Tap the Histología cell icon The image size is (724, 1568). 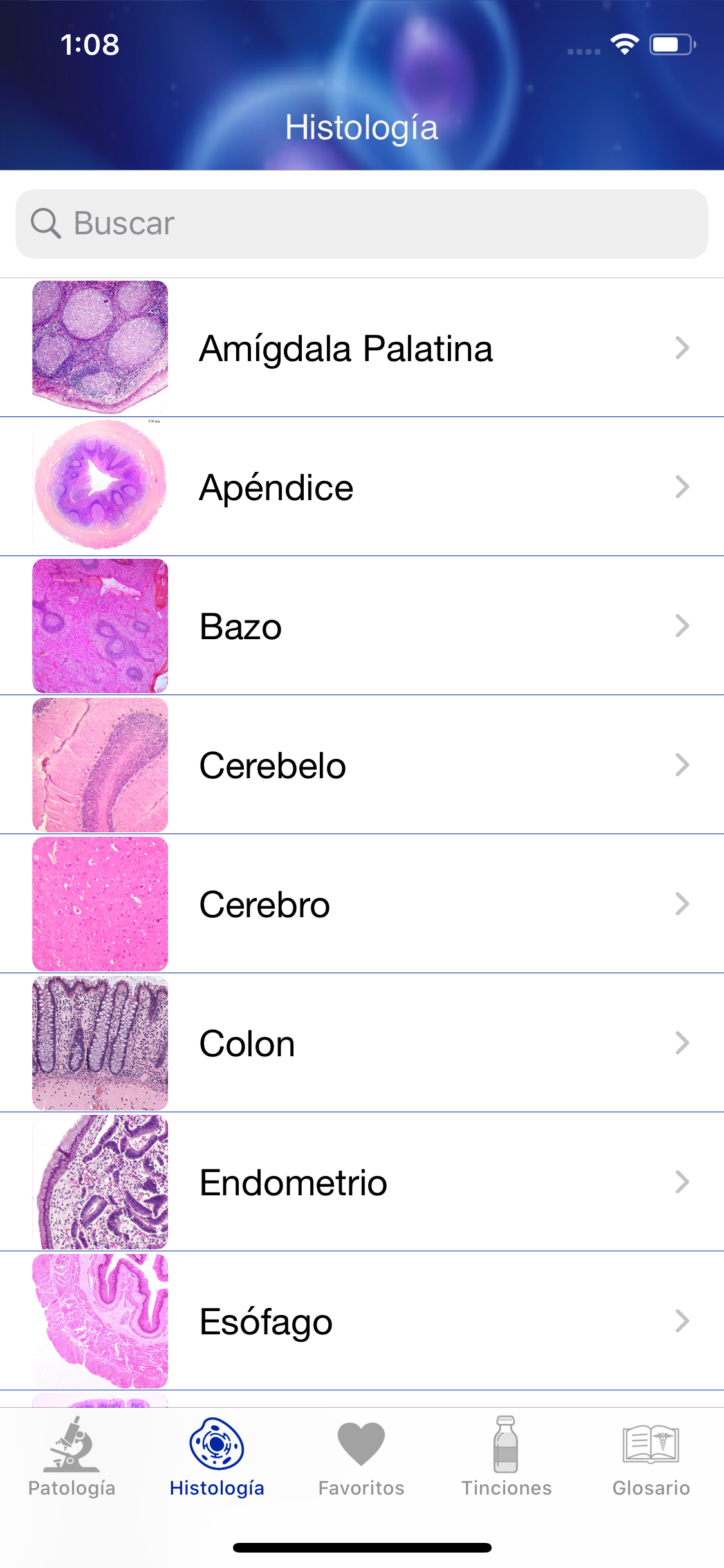tap(217, 1444)
